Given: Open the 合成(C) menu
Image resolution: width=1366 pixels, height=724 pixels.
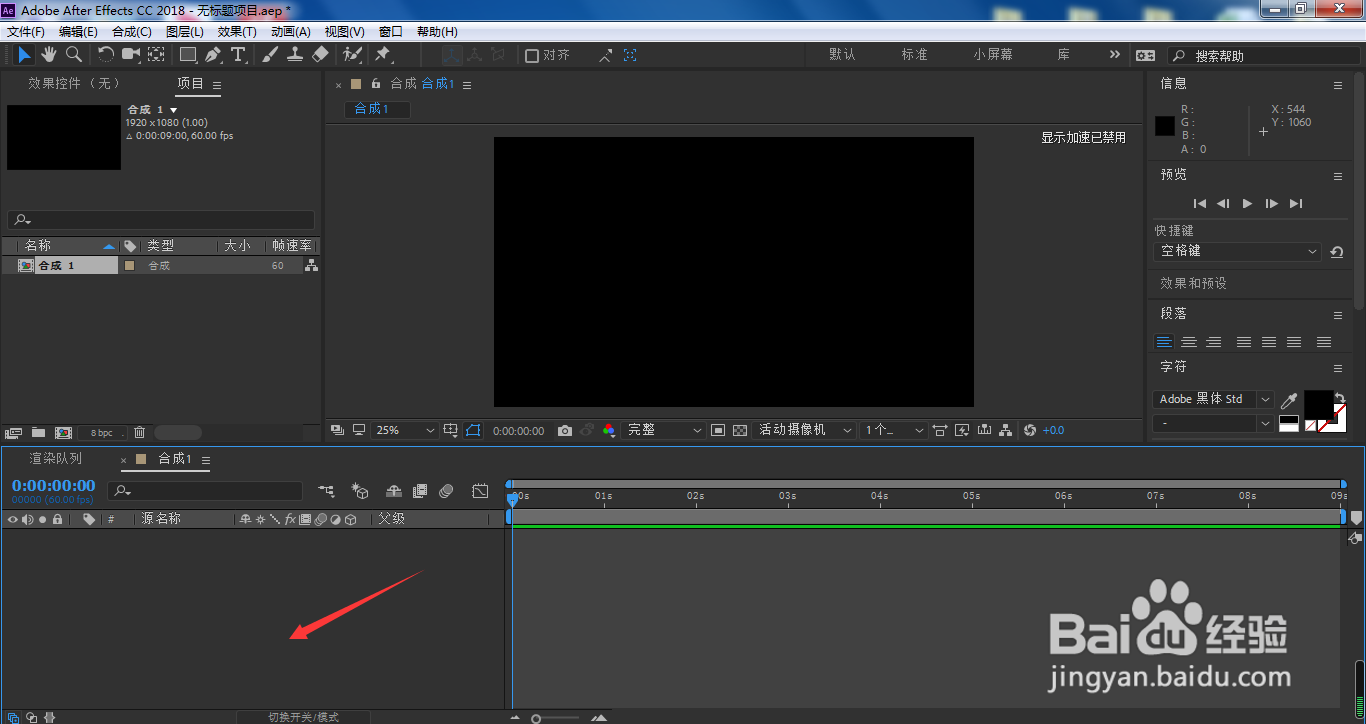Looking at the screenshot, I should tap(132, 32).
